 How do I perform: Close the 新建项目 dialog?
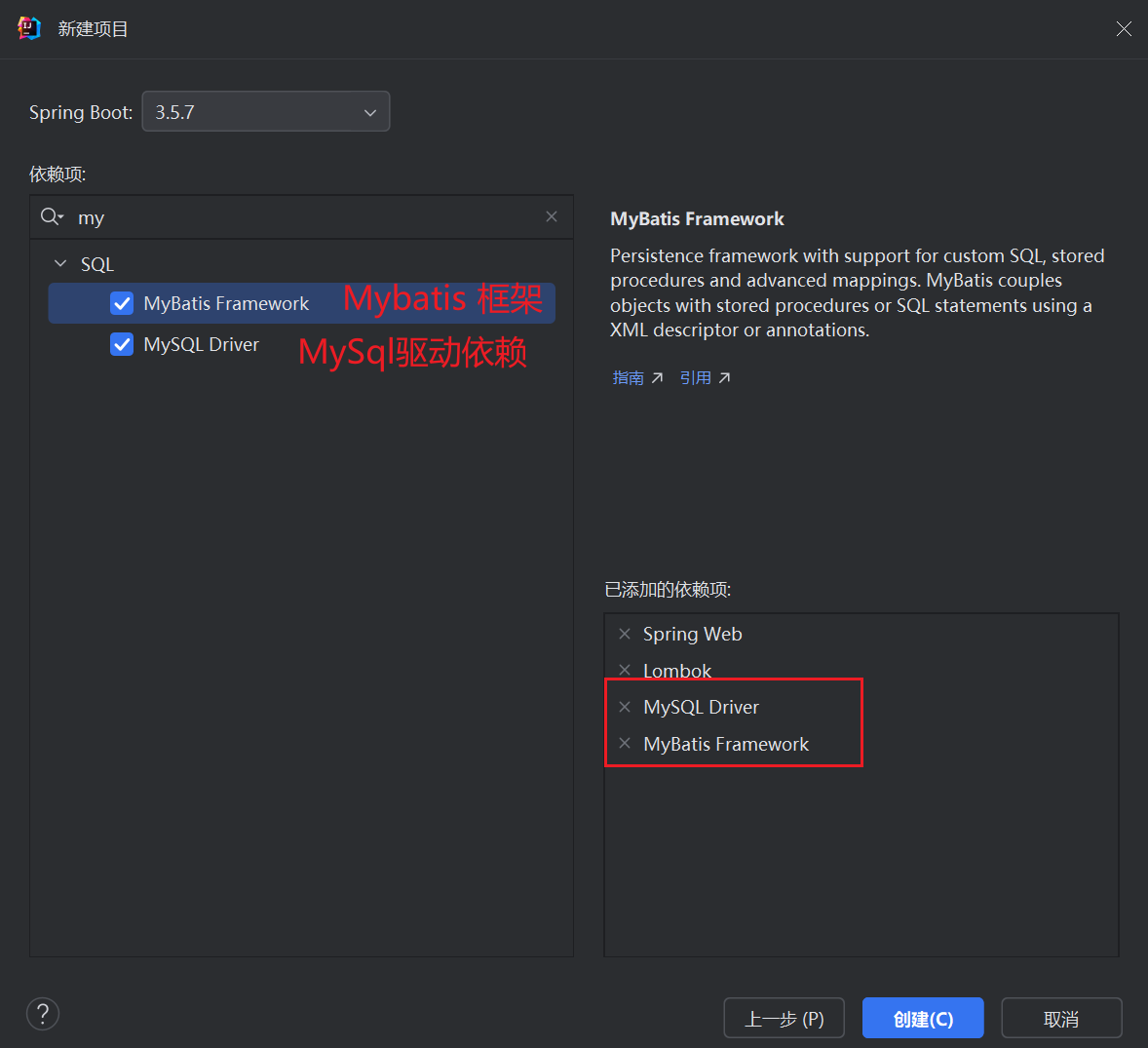(1124, 28)
